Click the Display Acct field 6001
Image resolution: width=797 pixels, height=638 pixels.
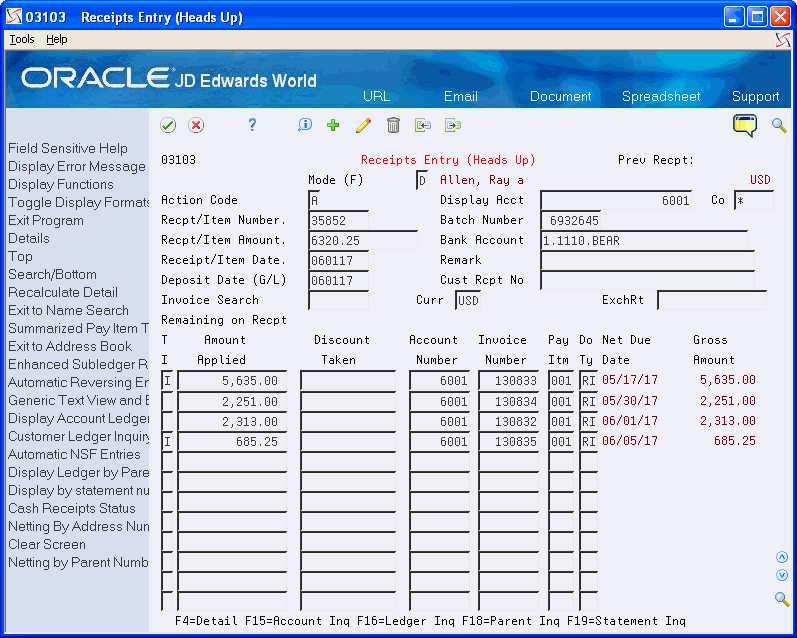pos(616,200)
